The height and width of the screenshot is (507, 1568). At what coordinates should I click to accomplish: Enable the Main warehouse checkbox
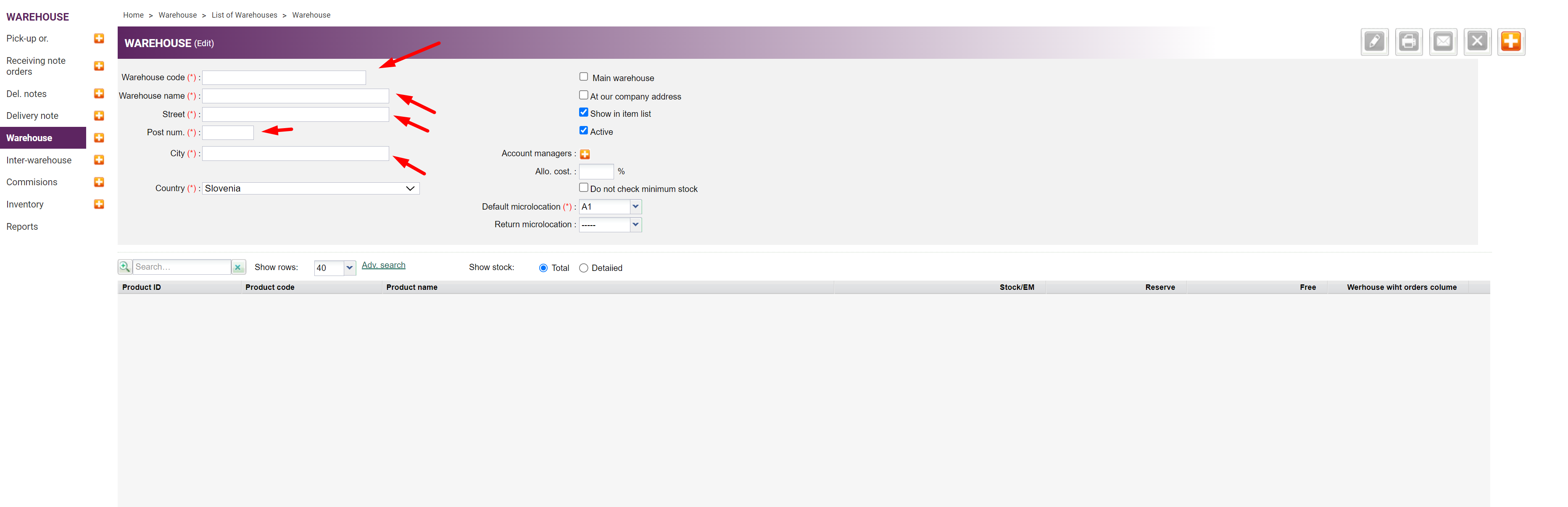pos(584,77)
